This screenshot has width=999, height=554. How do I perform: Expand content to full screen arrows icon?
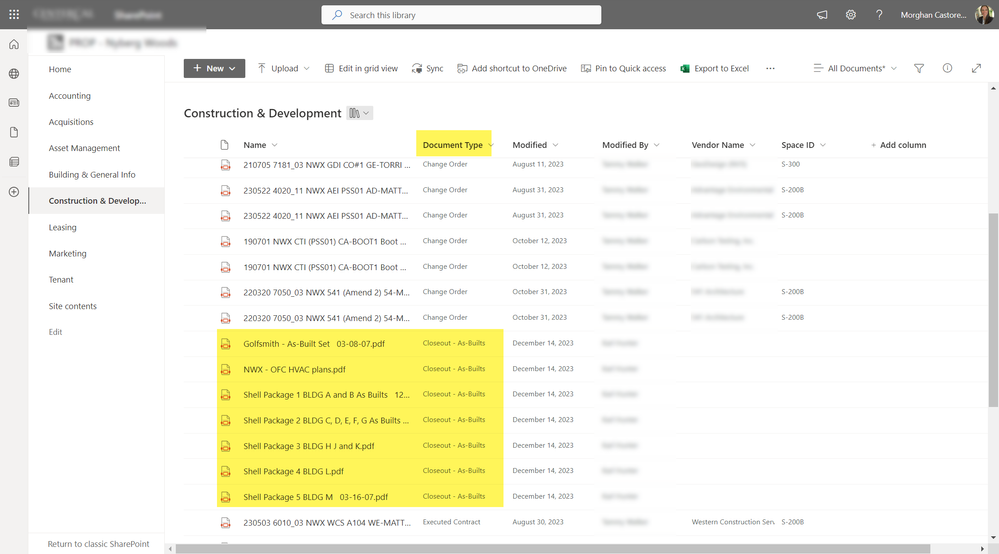click(x=976, y=68)
